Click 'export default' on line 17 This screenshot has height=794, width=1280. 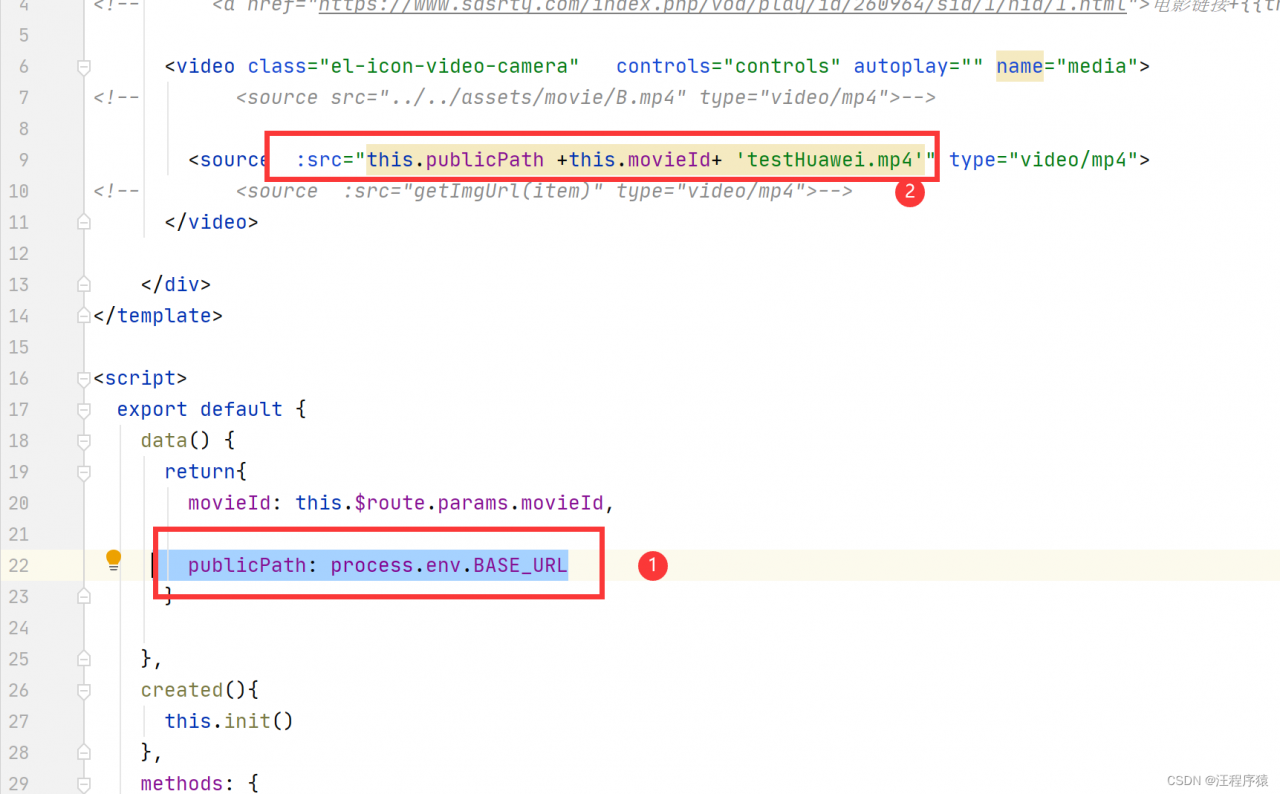pyautogui.click(x=200, y=409)
